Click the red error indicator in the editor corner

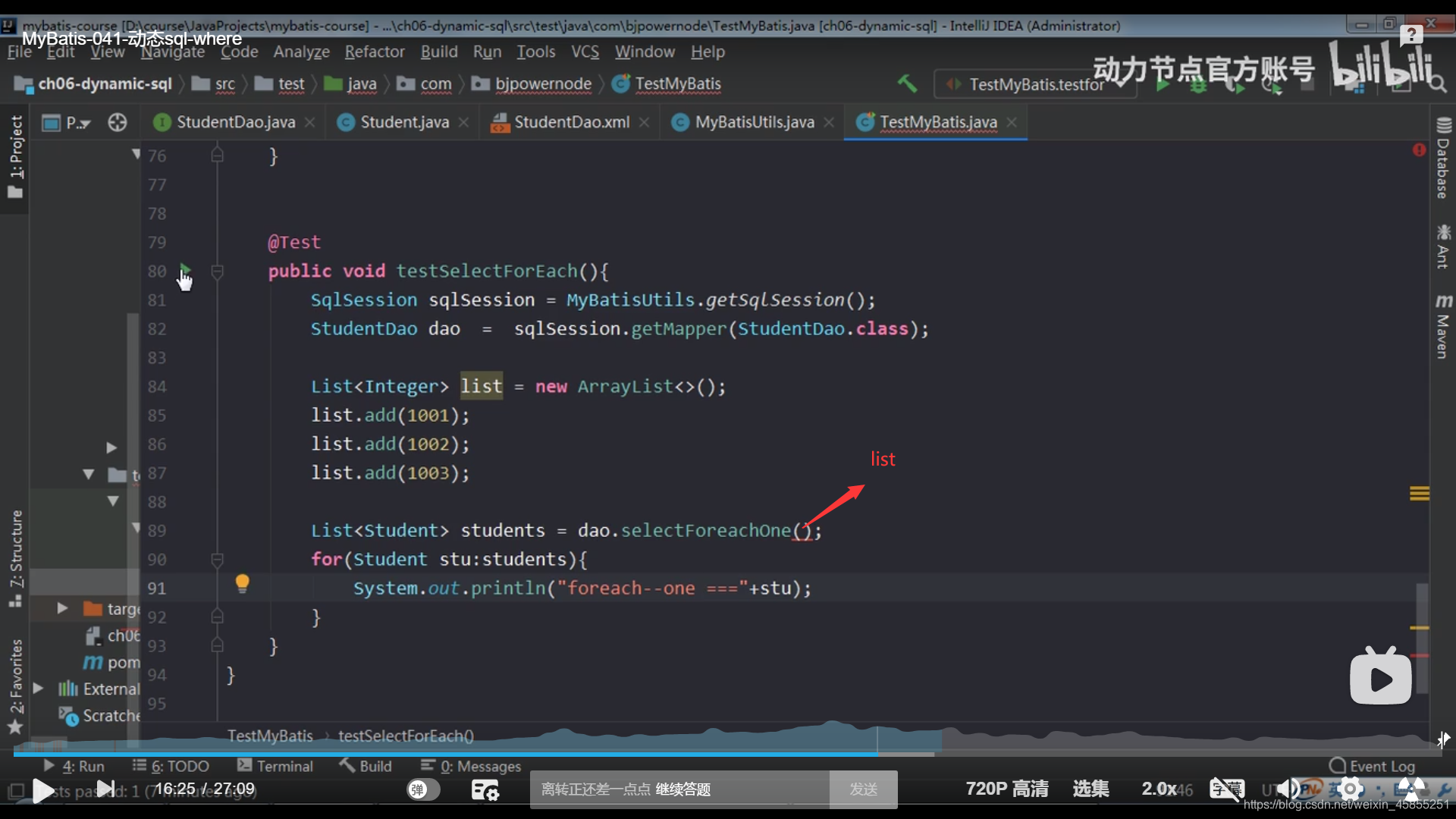tap(1419, 150)
